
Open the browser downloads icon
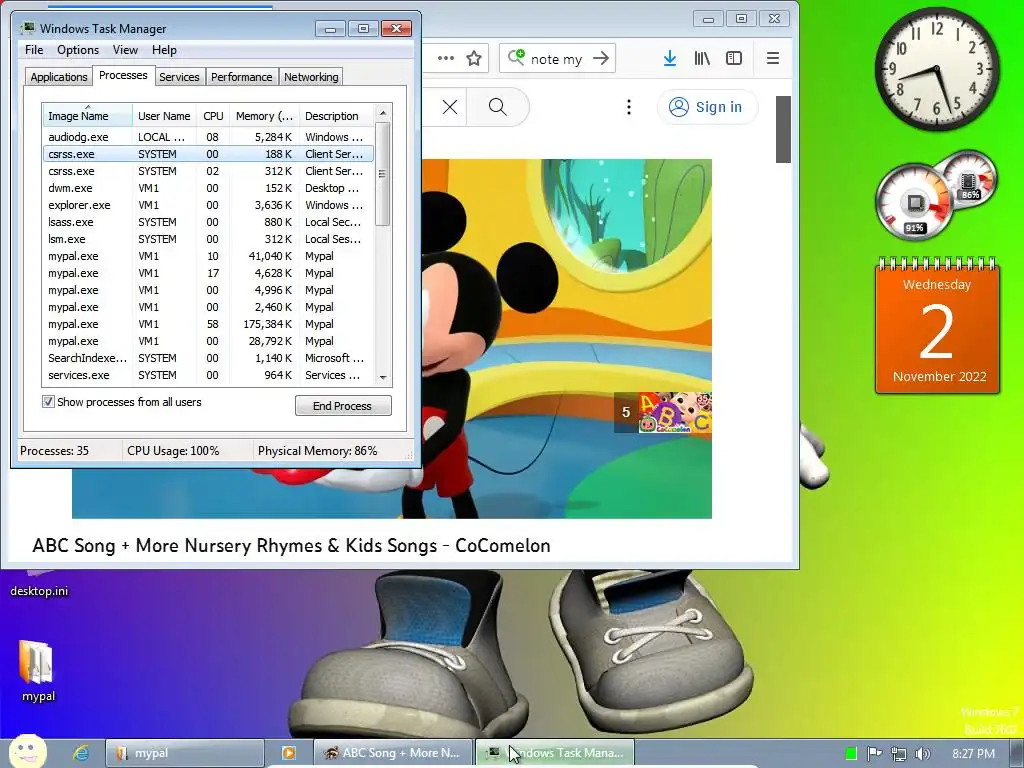[670, 58]
